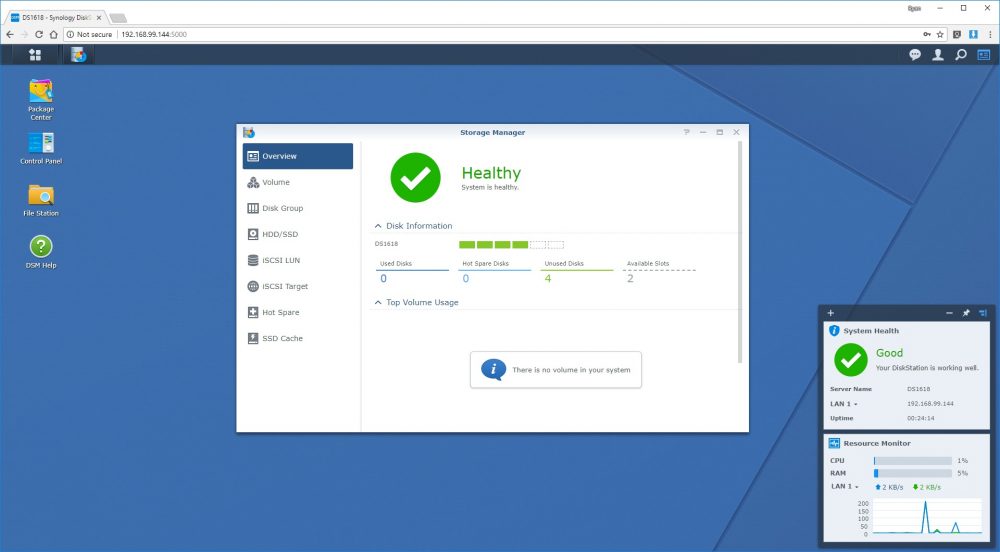
Task: Click the Resource Monitor widget icon
Action: tap(834, 443)
